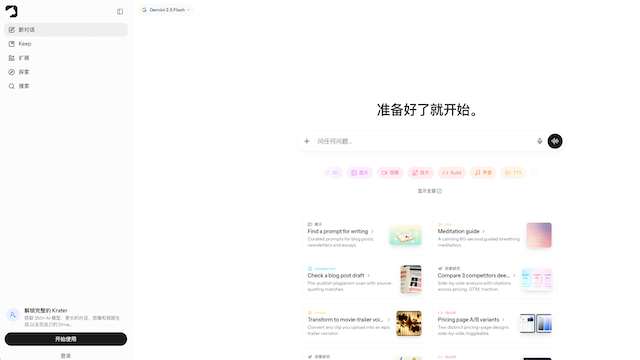This screenshot has width=640, height=360.
Task: Start a new chat (新对话) in the sidebar
Action: tap(66, 30)
